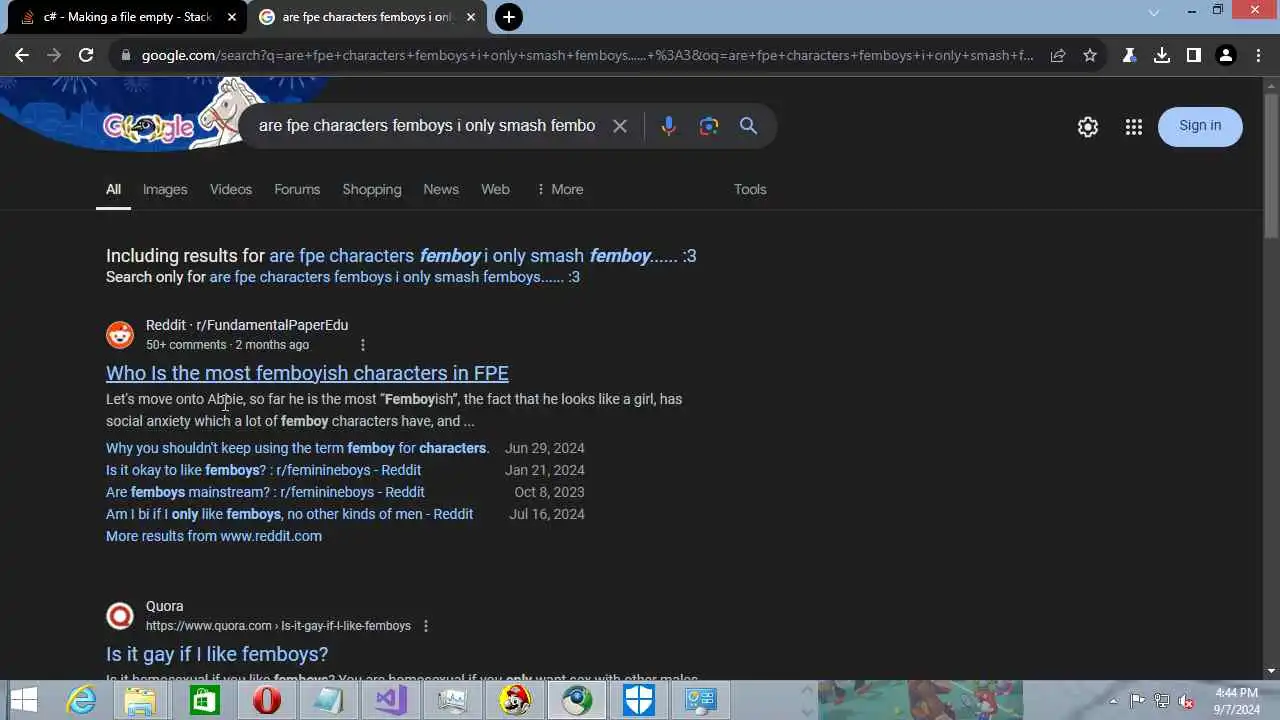Start voice search with the microphone icon
The width and height of the screenshot is (1280, 720).
[669, 126]
